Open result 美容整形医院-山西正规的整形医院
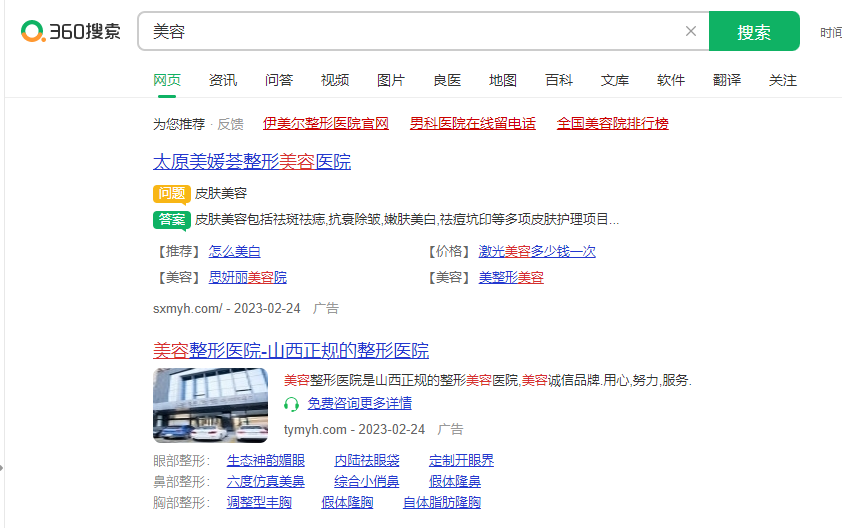Screen dimensions: 842x528 tap(291, 350)
